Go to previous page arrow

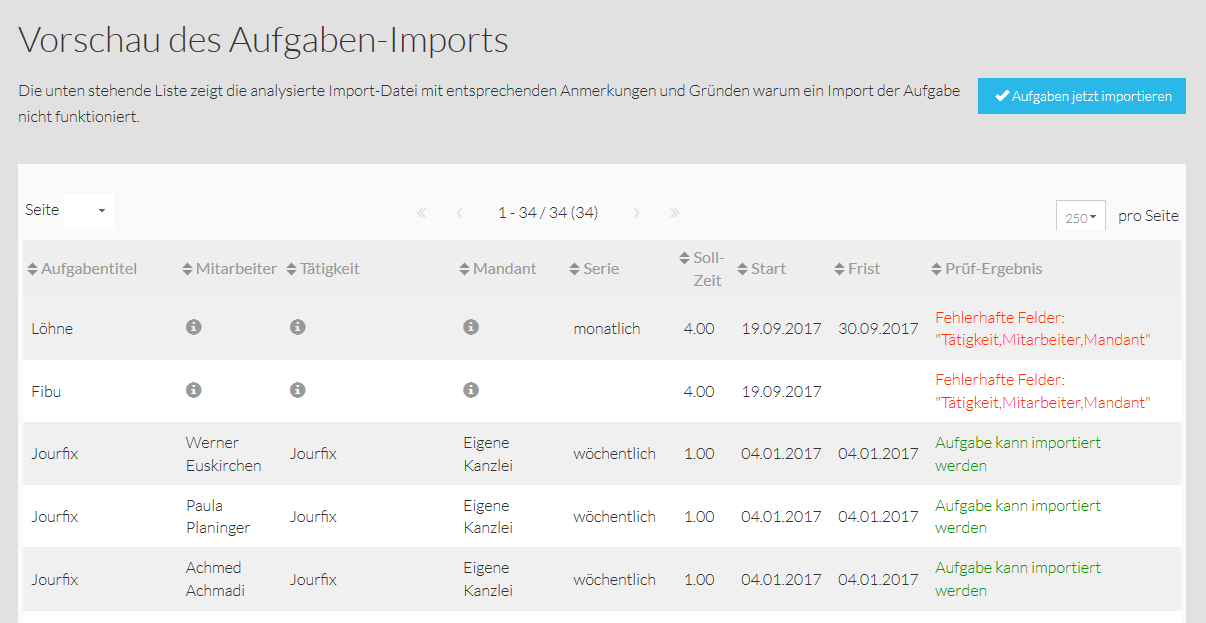(x=459, y=213)
